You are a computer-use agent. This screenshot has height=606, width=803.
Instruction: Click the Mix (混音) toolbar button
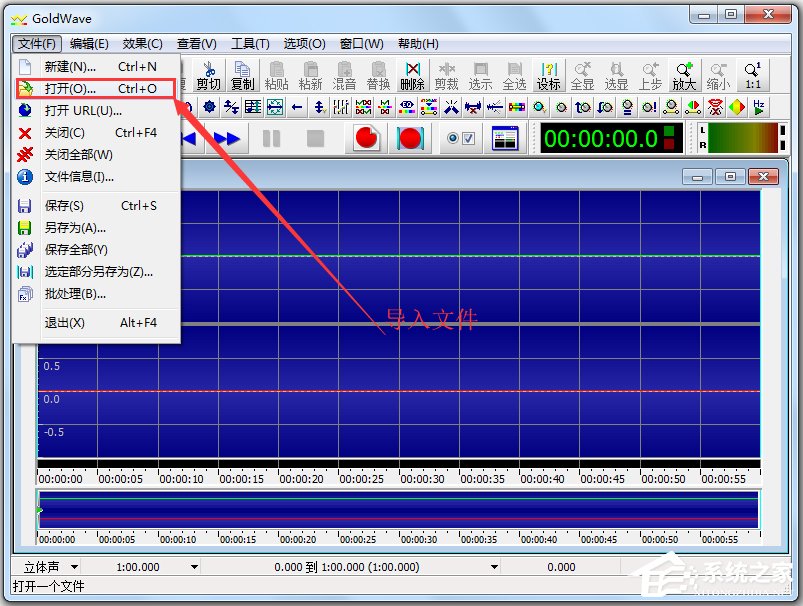[344, 75]
